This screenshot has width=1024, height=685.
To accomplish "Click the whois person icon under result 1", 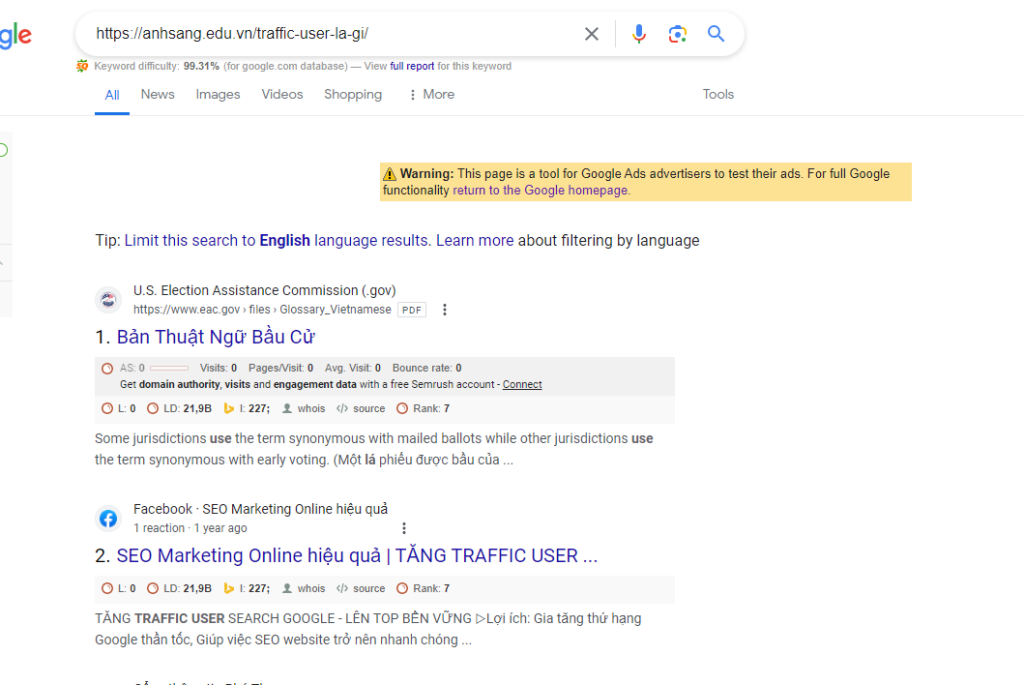I will pos(287,409).
